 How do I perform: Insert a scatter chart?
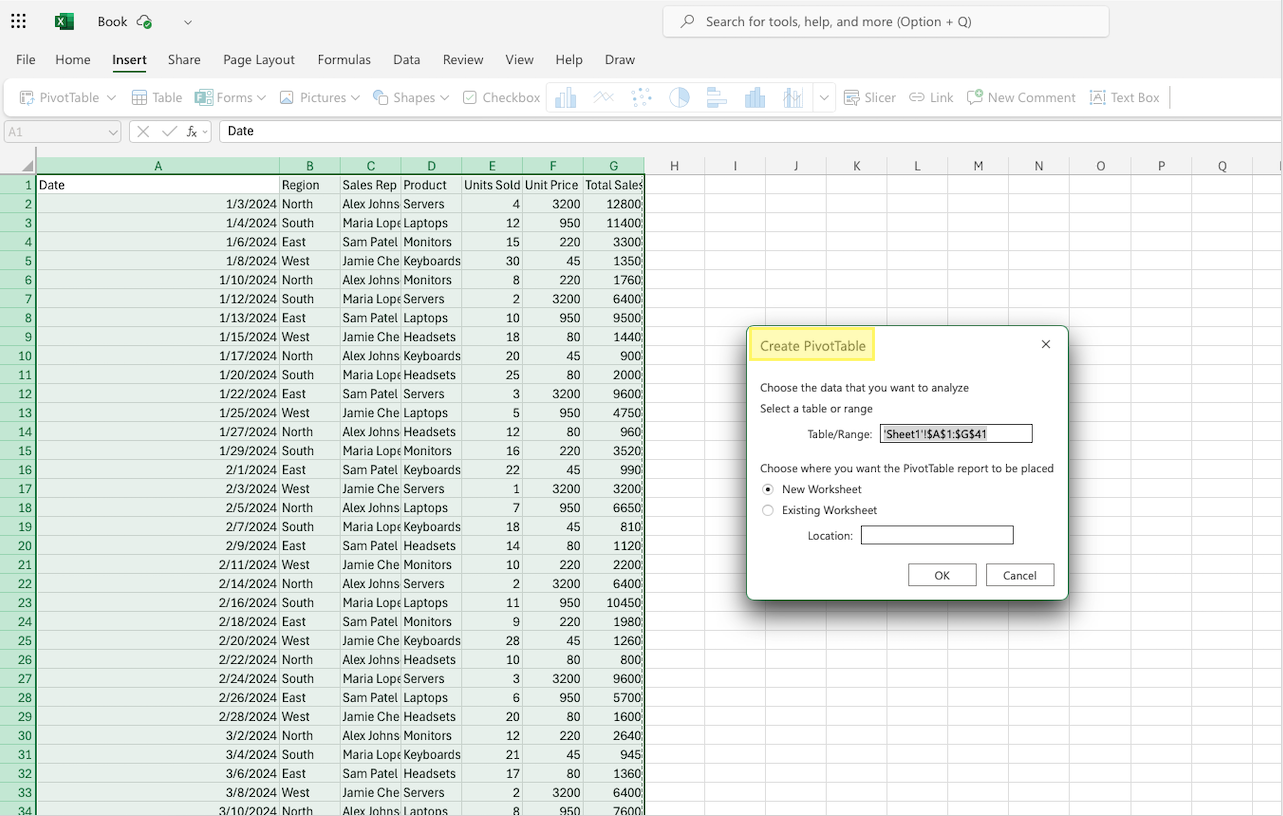[x=641, y=97]
